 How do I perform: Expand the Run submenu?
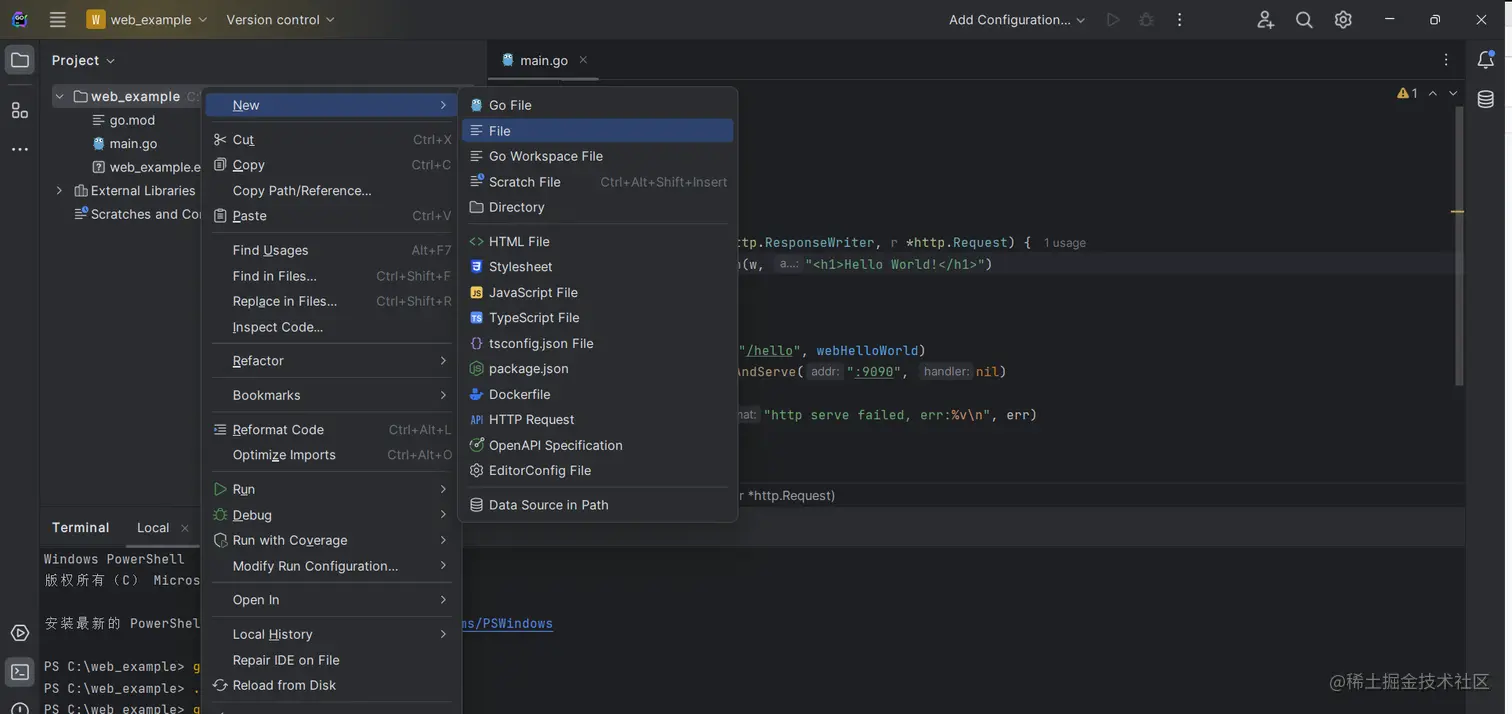[x=332, y=489]
